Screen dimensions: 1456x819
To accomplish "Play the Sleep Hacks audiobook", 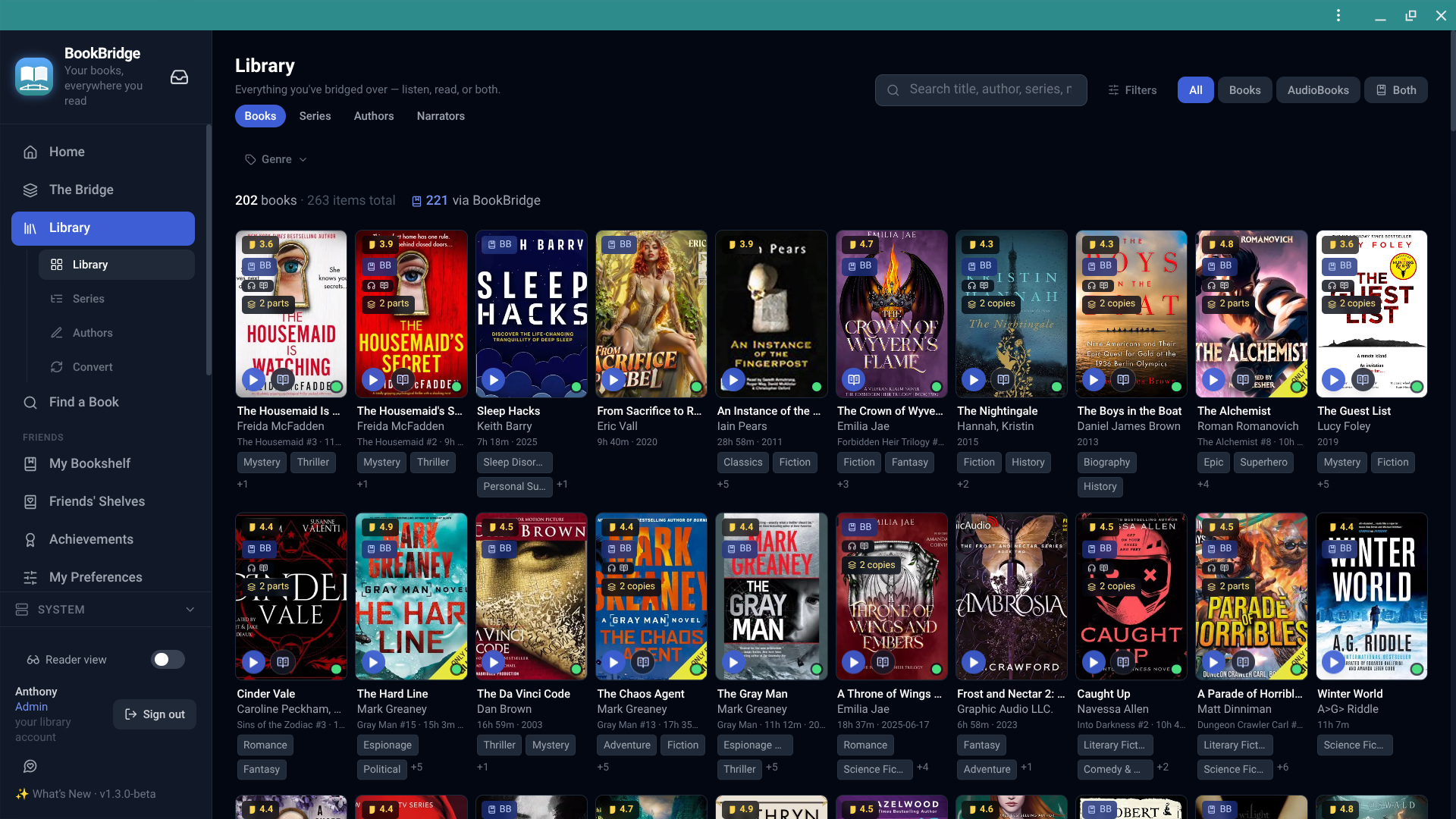I will [493, 379].
